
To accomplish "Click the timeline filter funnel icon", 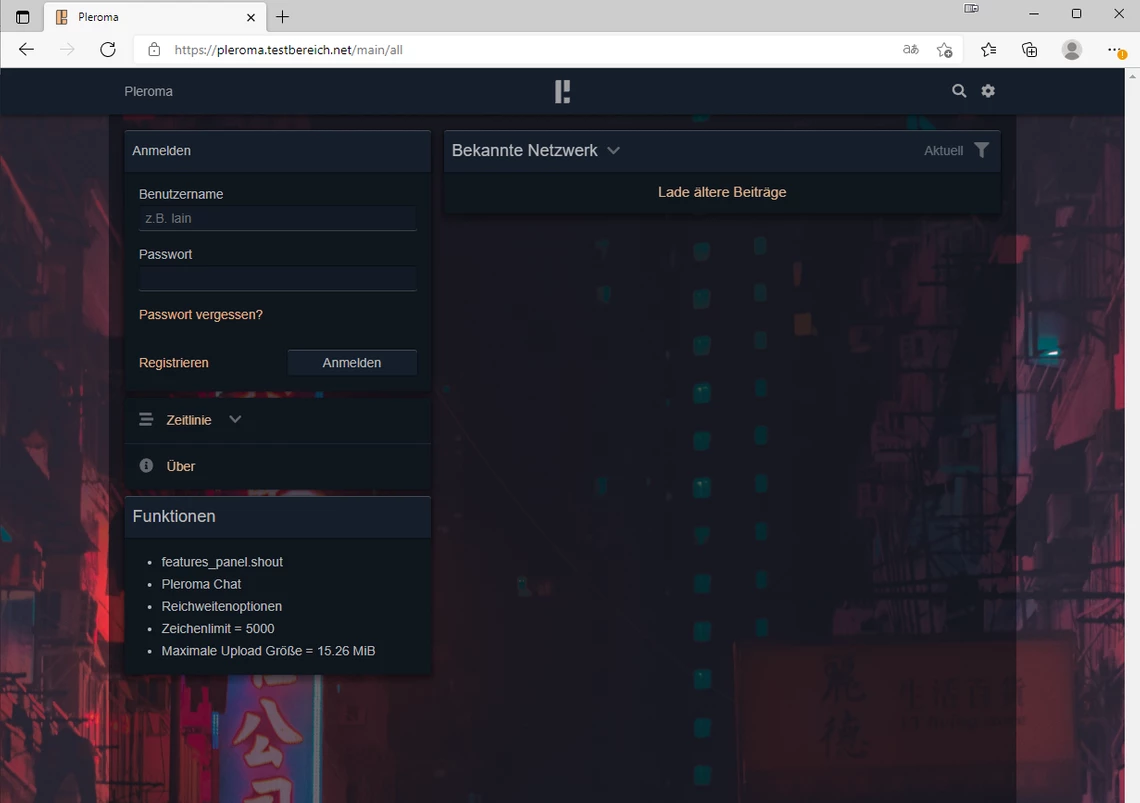I will pos(981,150).
